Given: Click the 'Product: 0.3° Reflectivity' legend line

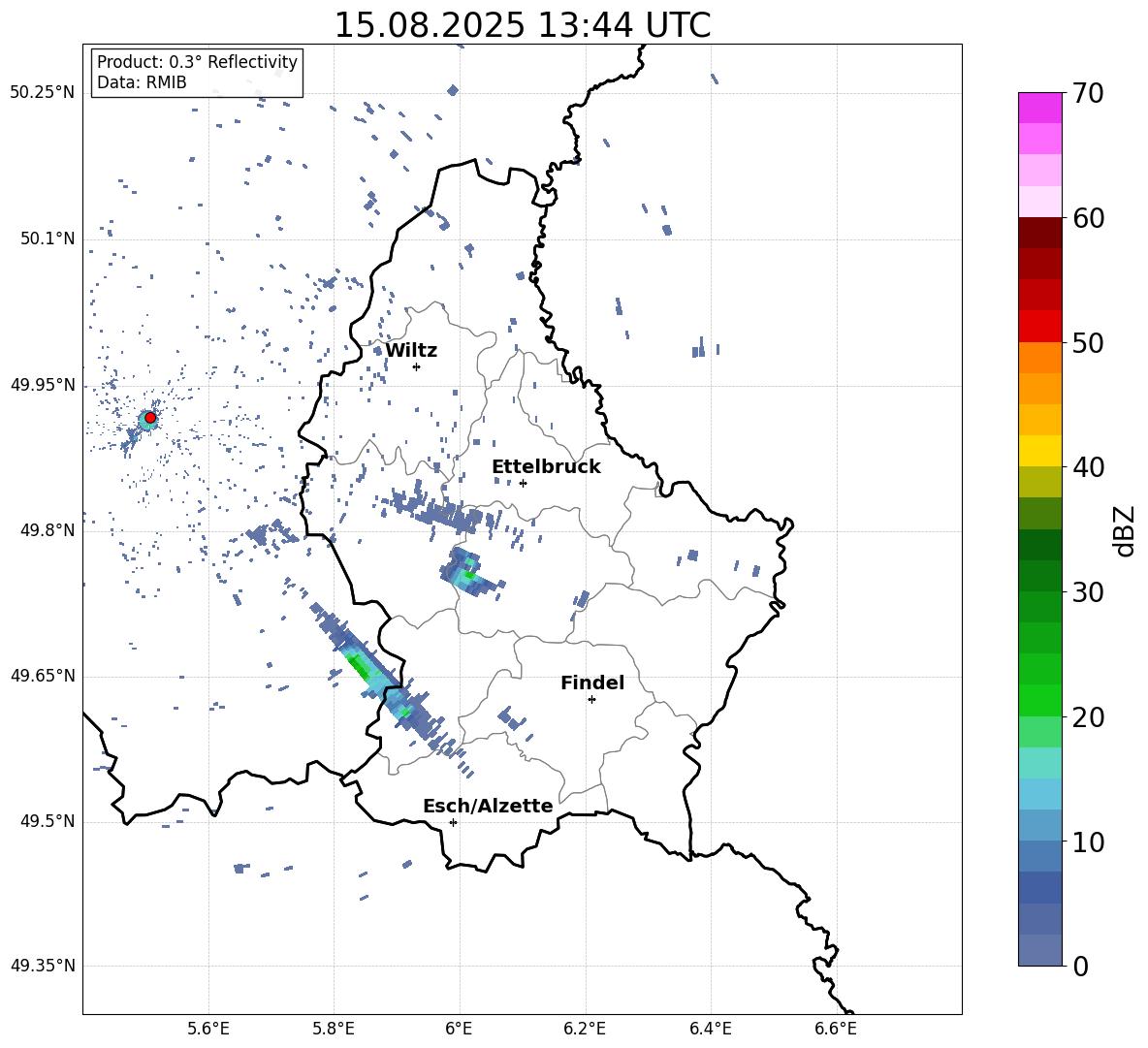Looking at the screenshot, I should tap(197, 62).
